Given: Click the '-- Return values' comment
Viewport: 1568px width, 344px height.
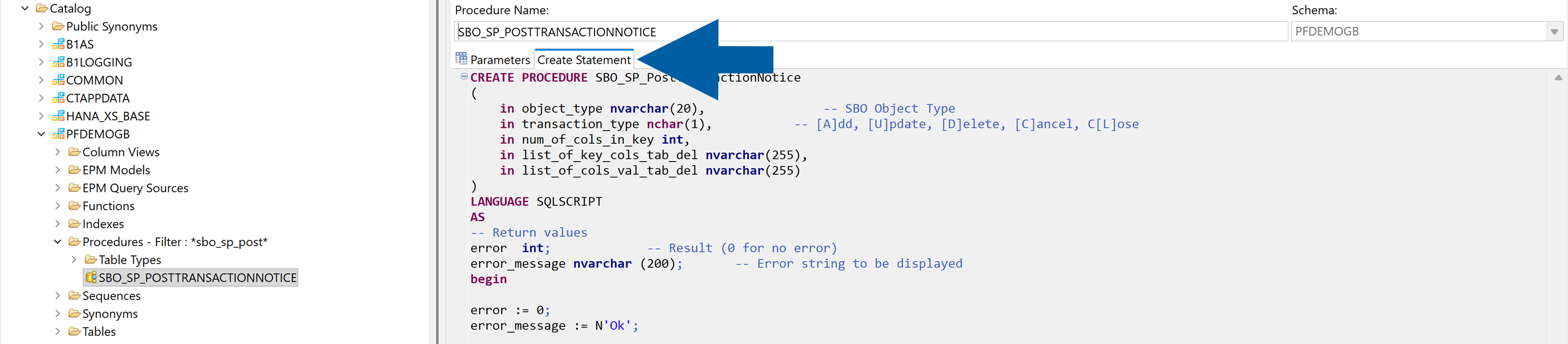Looking at the screenshot, I should click(x=529, y=232).
